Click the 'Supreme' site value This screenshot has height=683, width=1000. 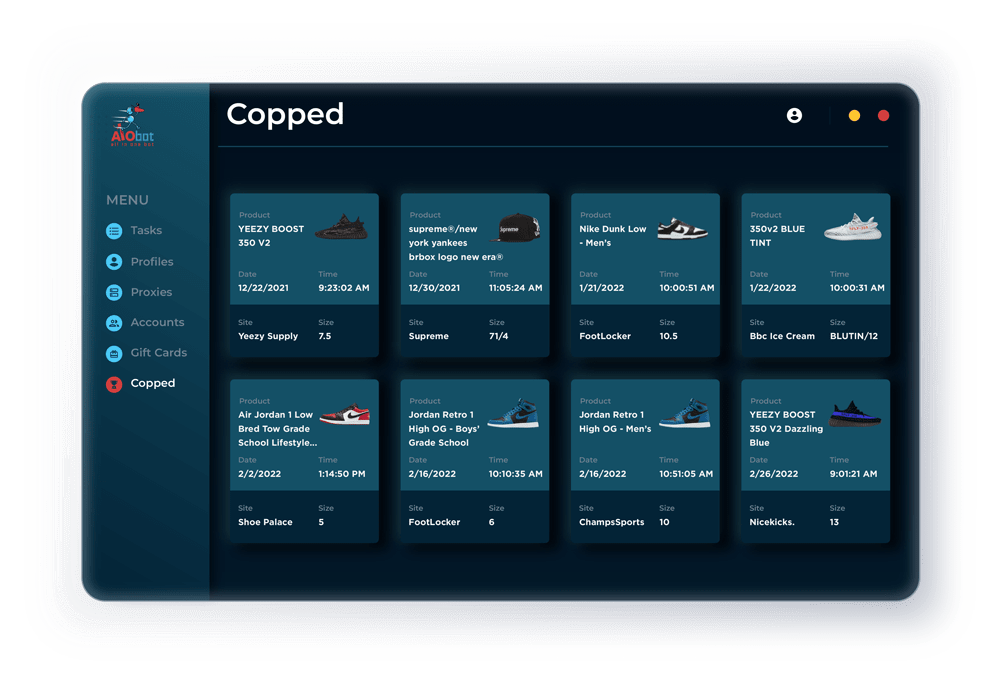coord(429,336)
